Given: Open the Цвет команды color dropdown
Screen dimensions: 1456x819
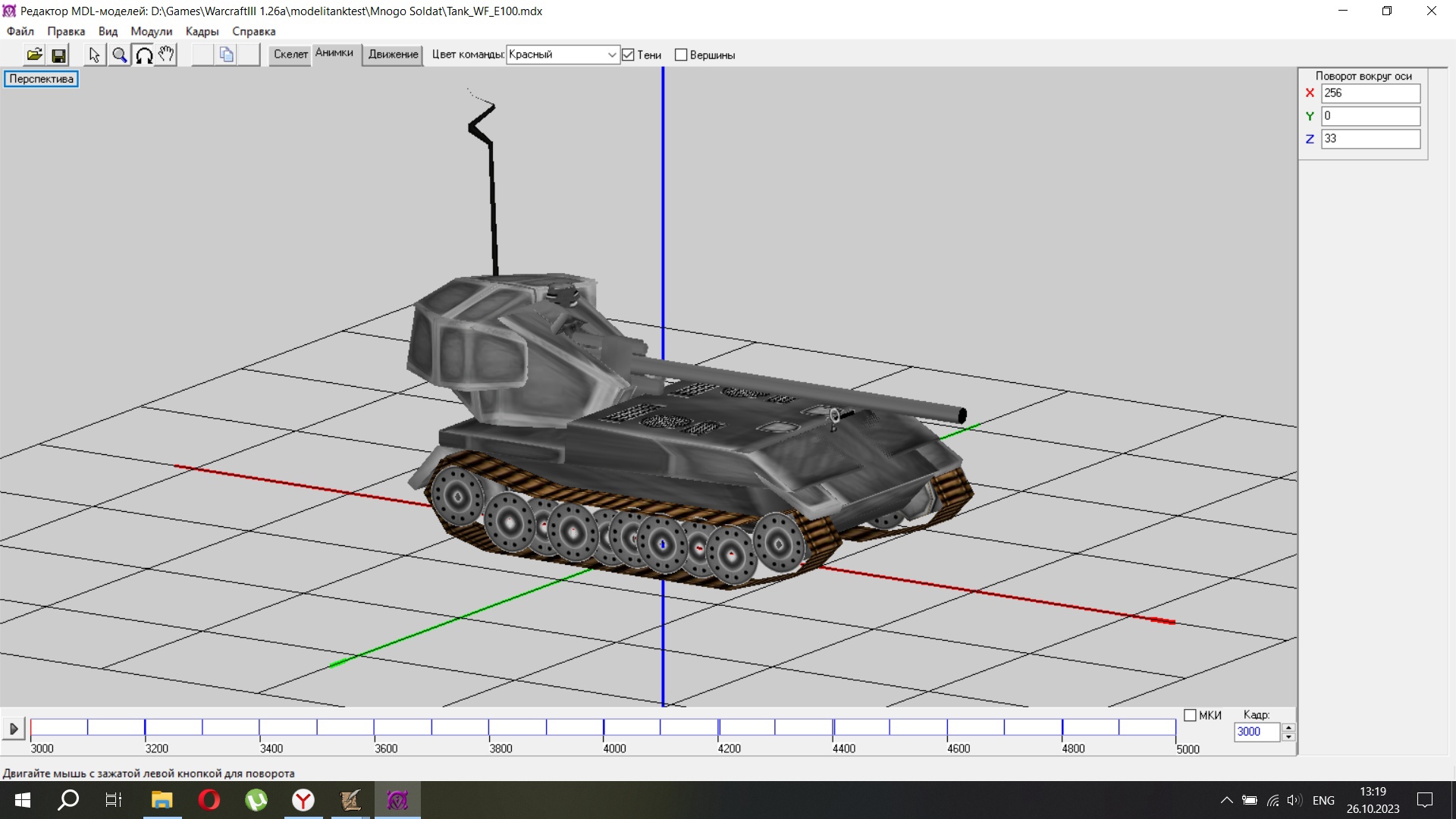Looking at the screenshot, I should click(x=611, y=55).
